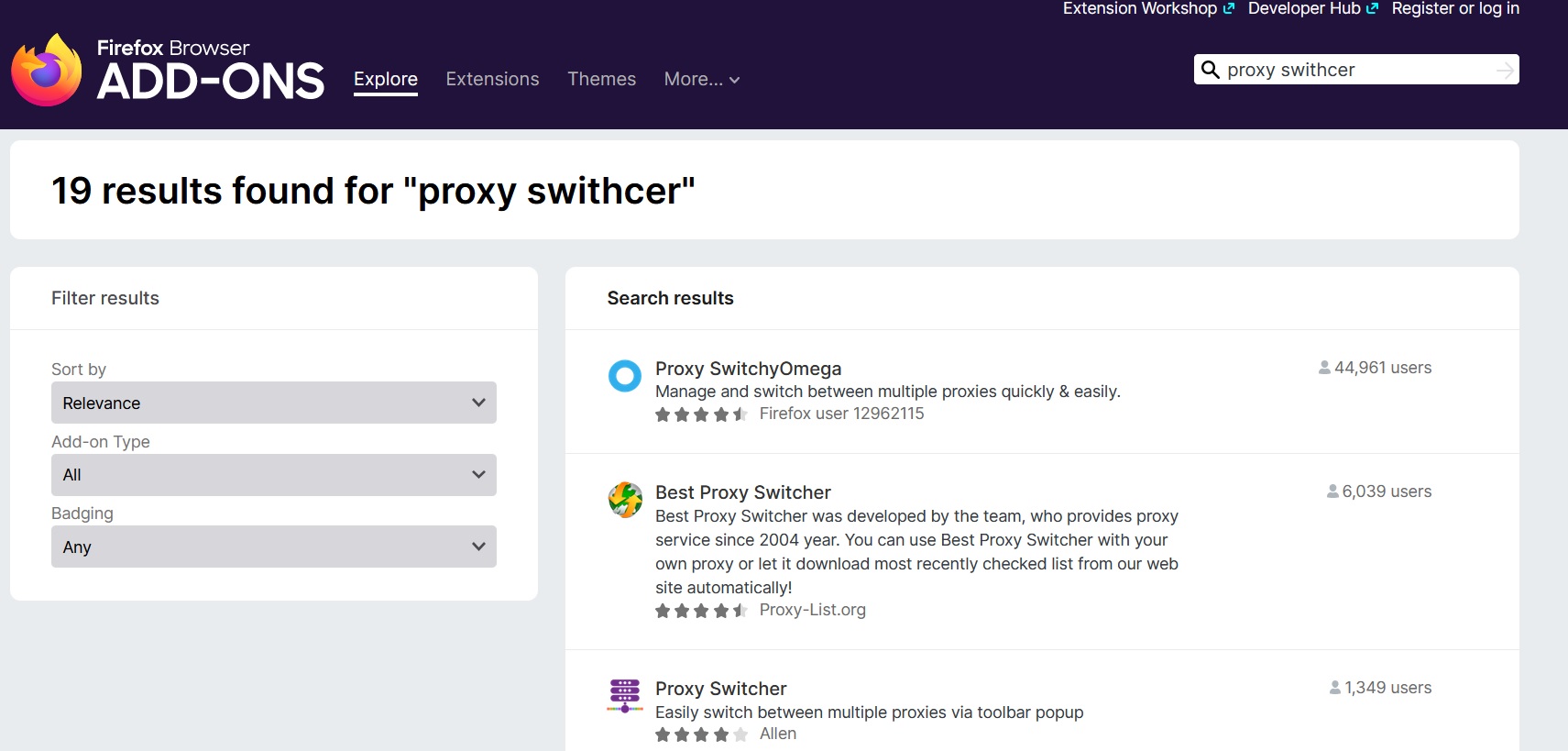Open the Proxy Switcher title link
Image resolution: width=1568 pixels, height=751 pixels.
721,689
